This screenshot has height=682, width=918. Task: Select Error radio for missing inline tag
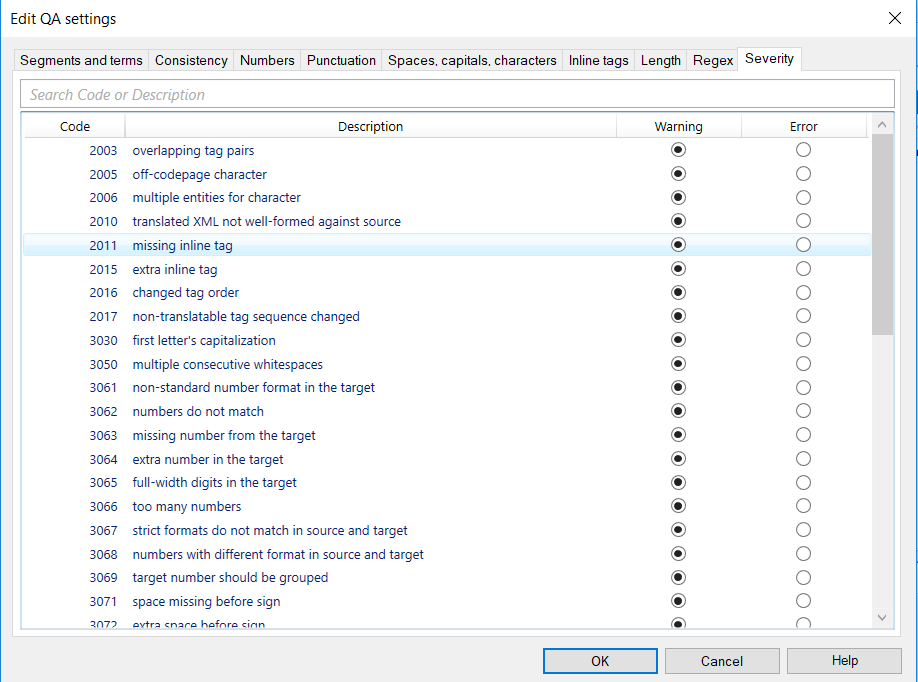[803, 245]
